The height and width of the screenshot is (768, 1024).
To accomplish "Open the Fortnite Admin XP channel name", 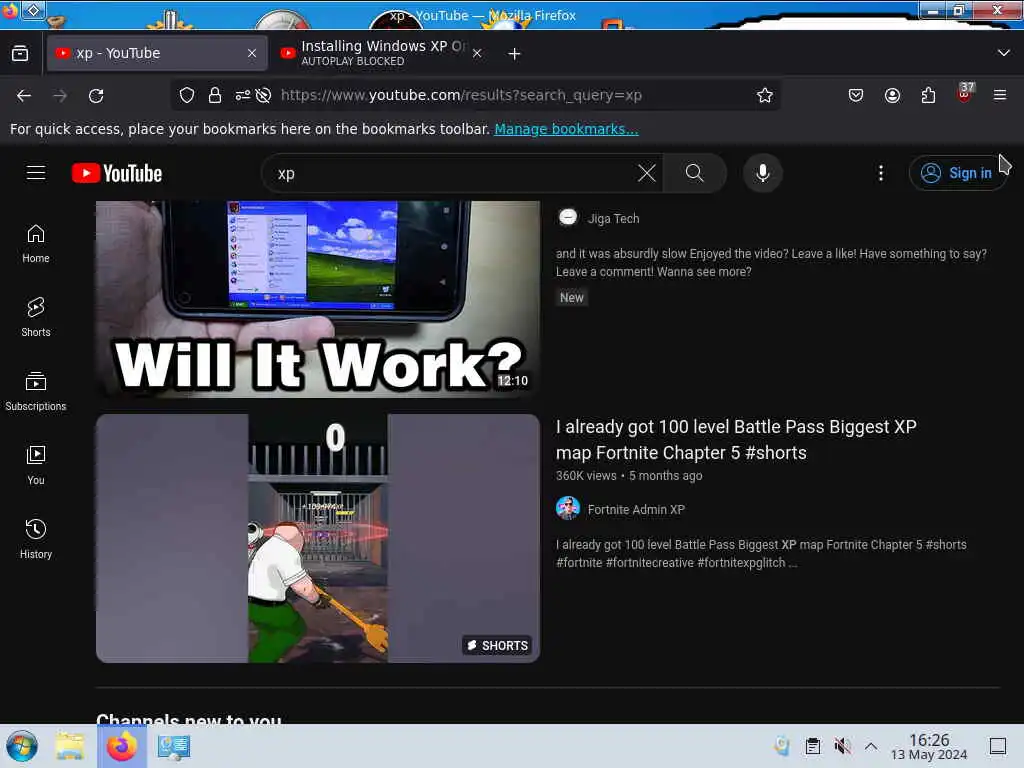I will click(636, 509).
